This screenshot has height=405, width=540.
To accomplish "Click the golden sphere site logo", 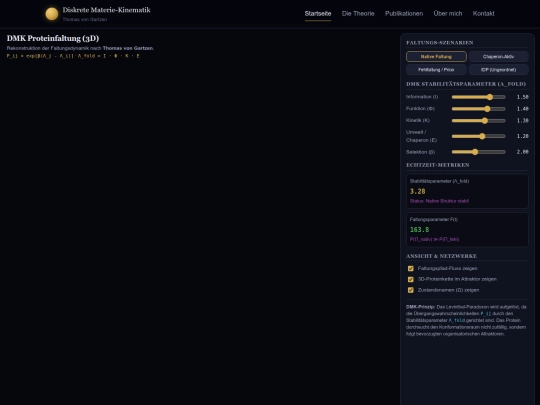I will tap(52, 14).
